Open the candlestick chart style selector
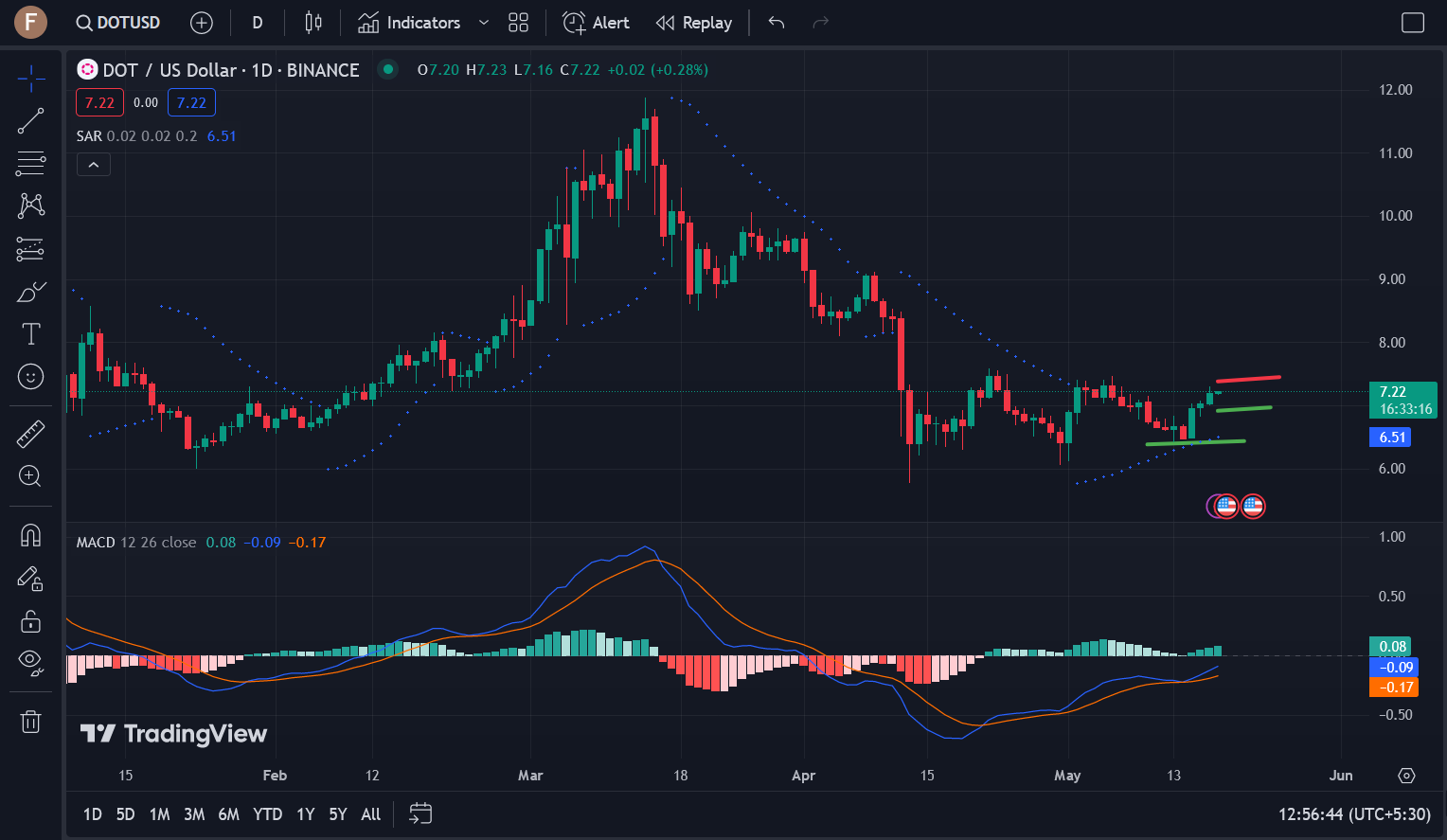 pos(313,23)
